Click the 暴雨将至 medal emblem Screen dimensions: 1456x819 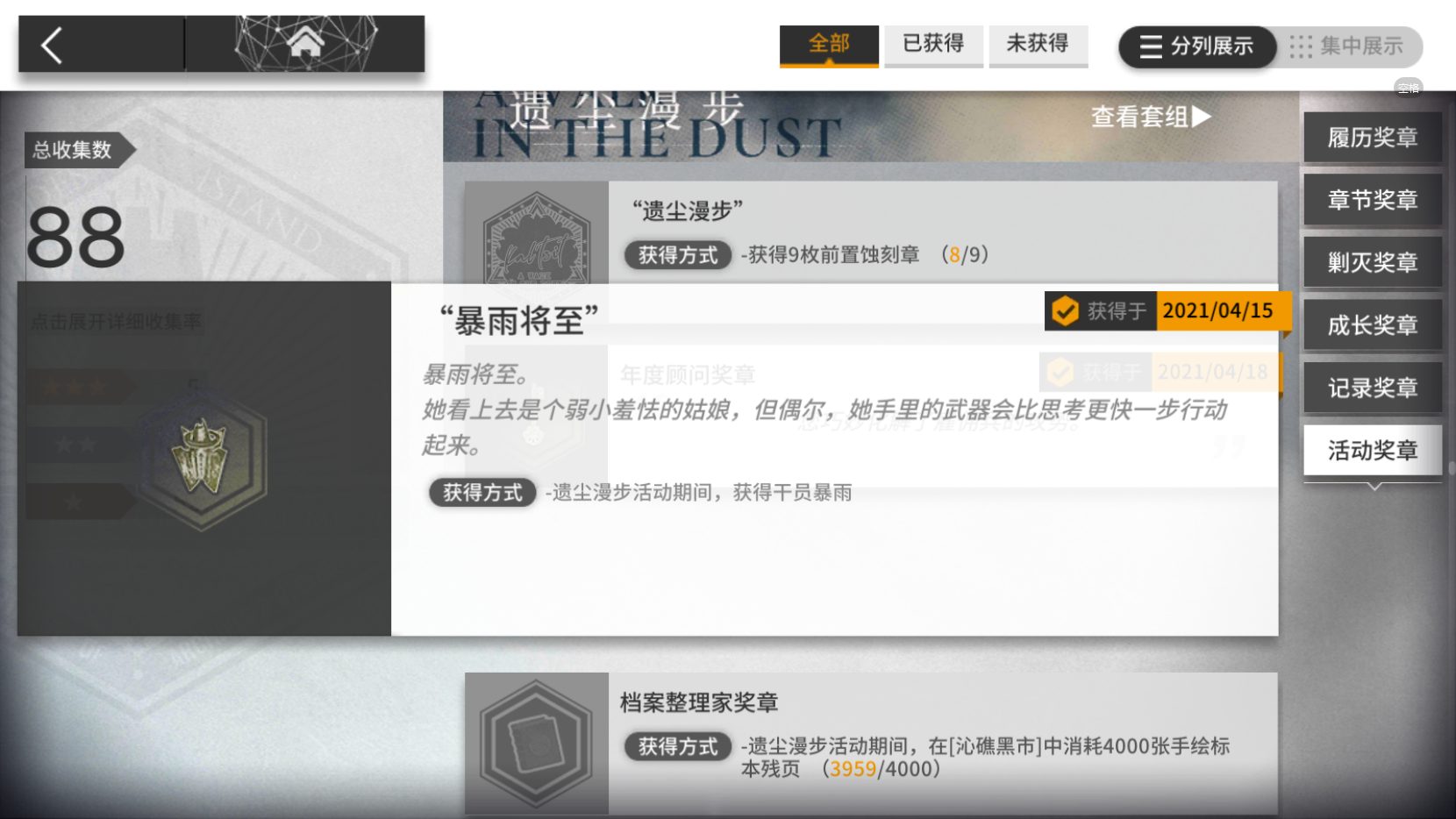tap(203, 459)
